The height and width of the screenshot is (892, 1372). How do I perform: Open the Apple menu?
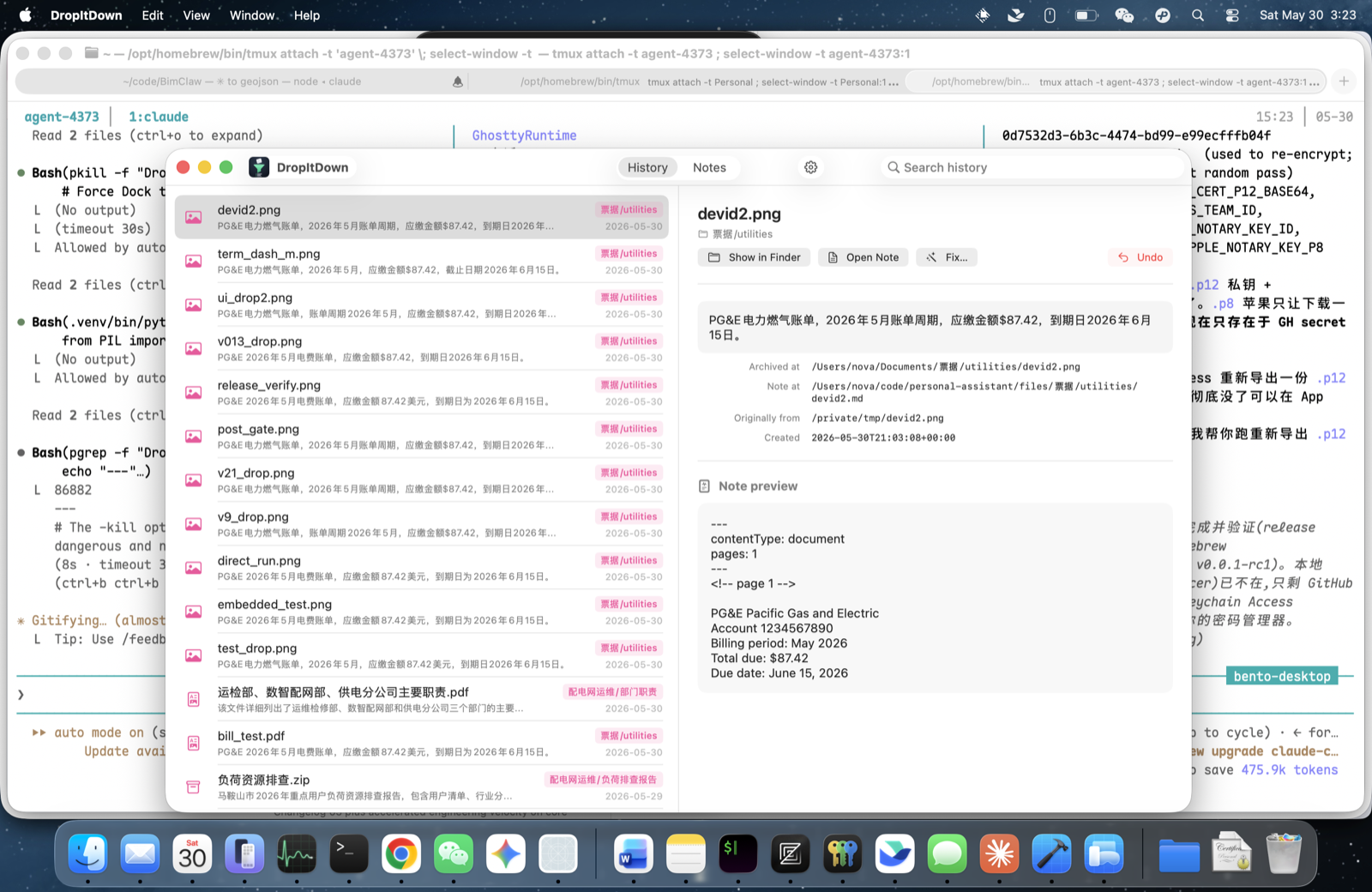(26, 15)
